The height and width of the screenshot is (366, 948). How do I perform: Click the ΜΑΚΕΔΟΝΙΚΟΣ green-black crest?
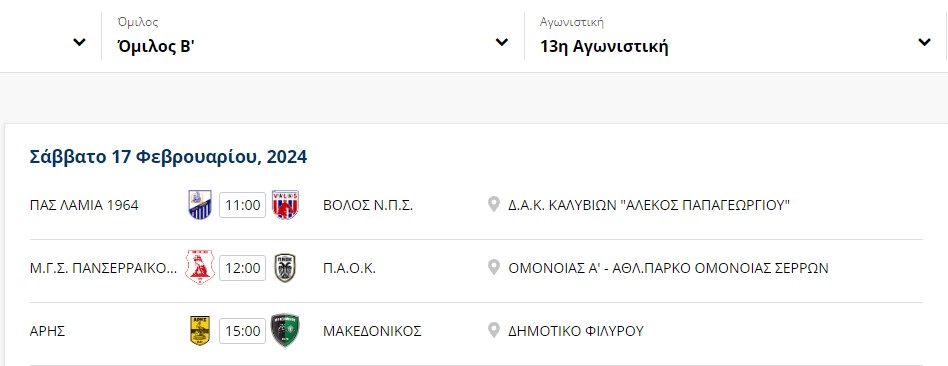285,330
